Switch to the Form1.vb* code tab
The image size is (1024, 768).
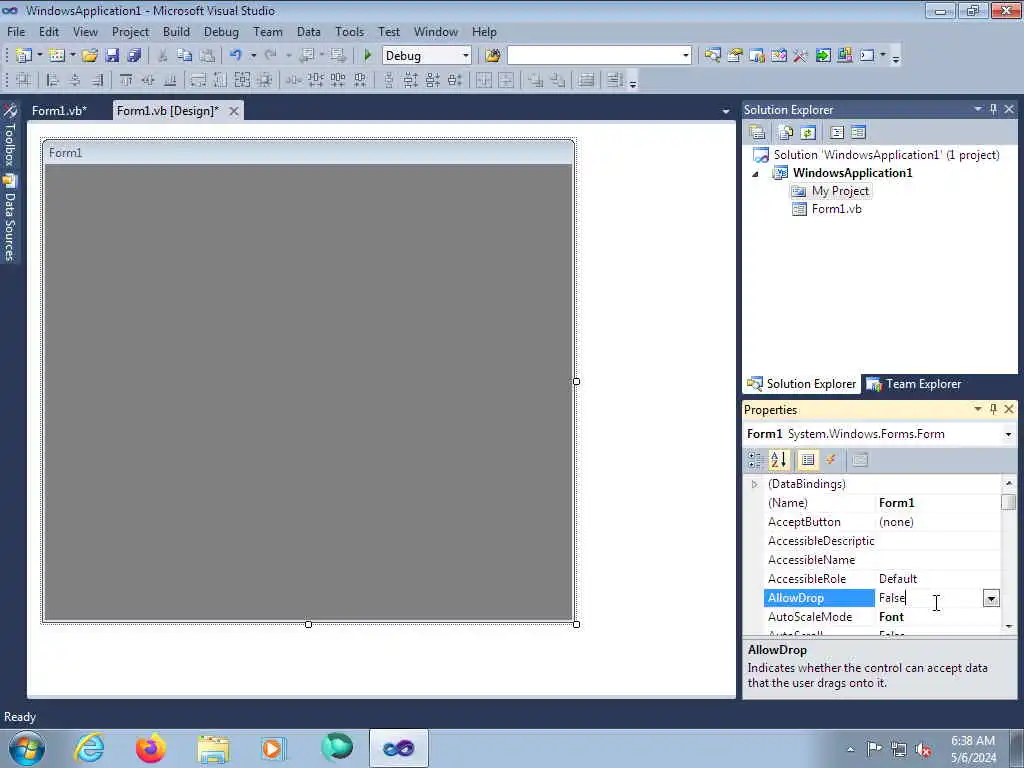point(59,110)
